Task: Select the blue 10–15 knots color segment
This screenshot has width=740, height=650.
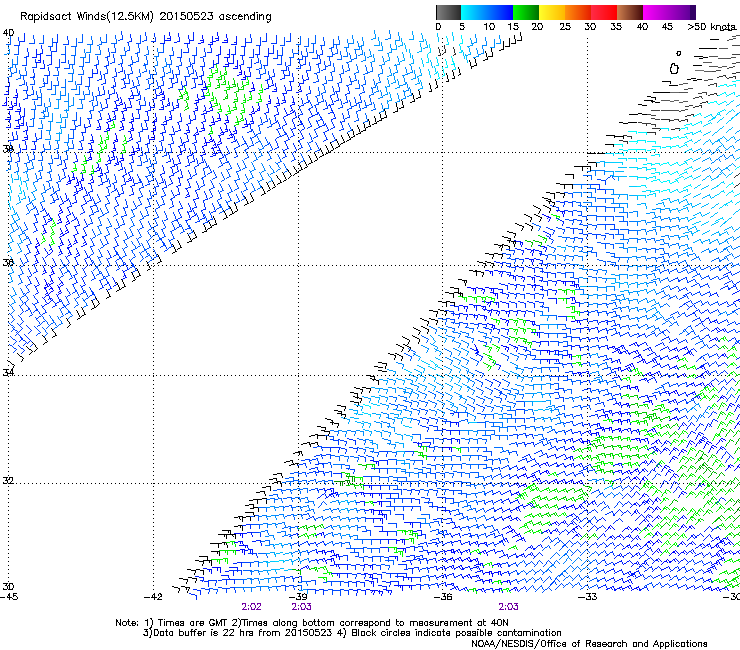Action: click(x=500, y=12)
